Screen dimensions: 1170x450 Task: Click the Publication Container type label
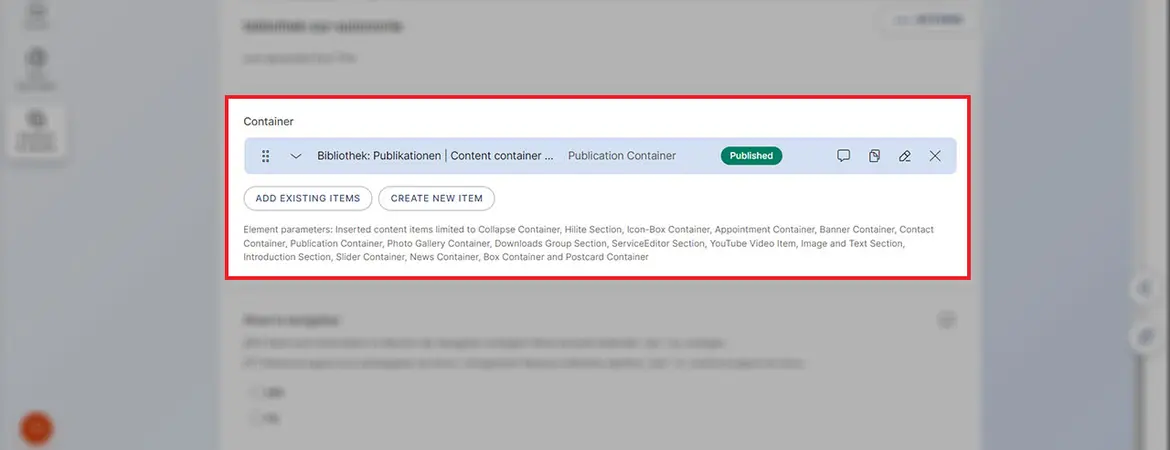coord(622,156)
